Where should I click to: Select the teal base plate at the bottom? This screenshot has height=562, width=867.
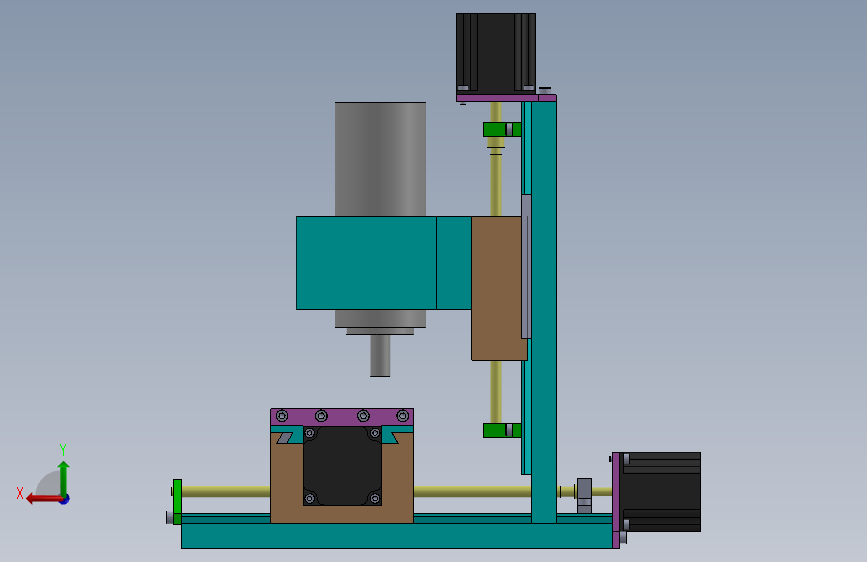397,536
